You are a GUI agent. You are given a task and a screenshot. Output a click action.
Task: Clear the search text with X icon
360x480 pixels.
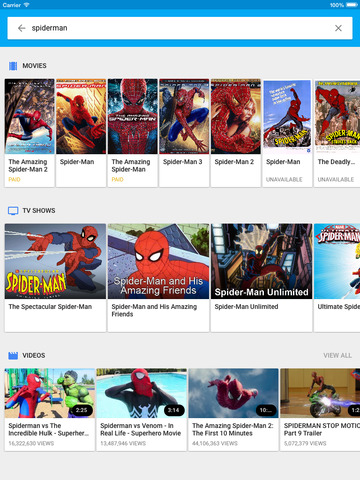[x=338, y=28]
